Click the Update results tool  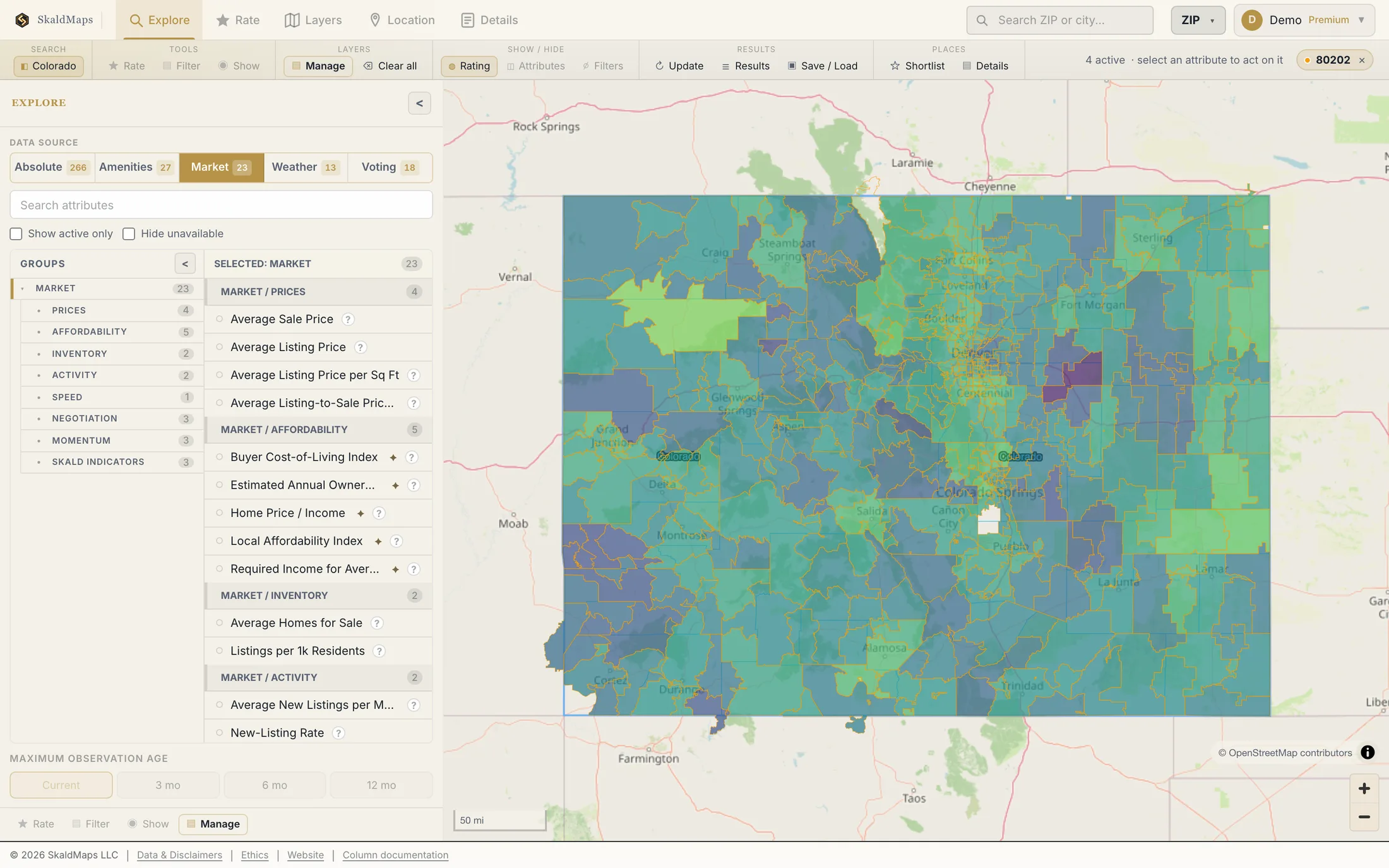[679, 66]
